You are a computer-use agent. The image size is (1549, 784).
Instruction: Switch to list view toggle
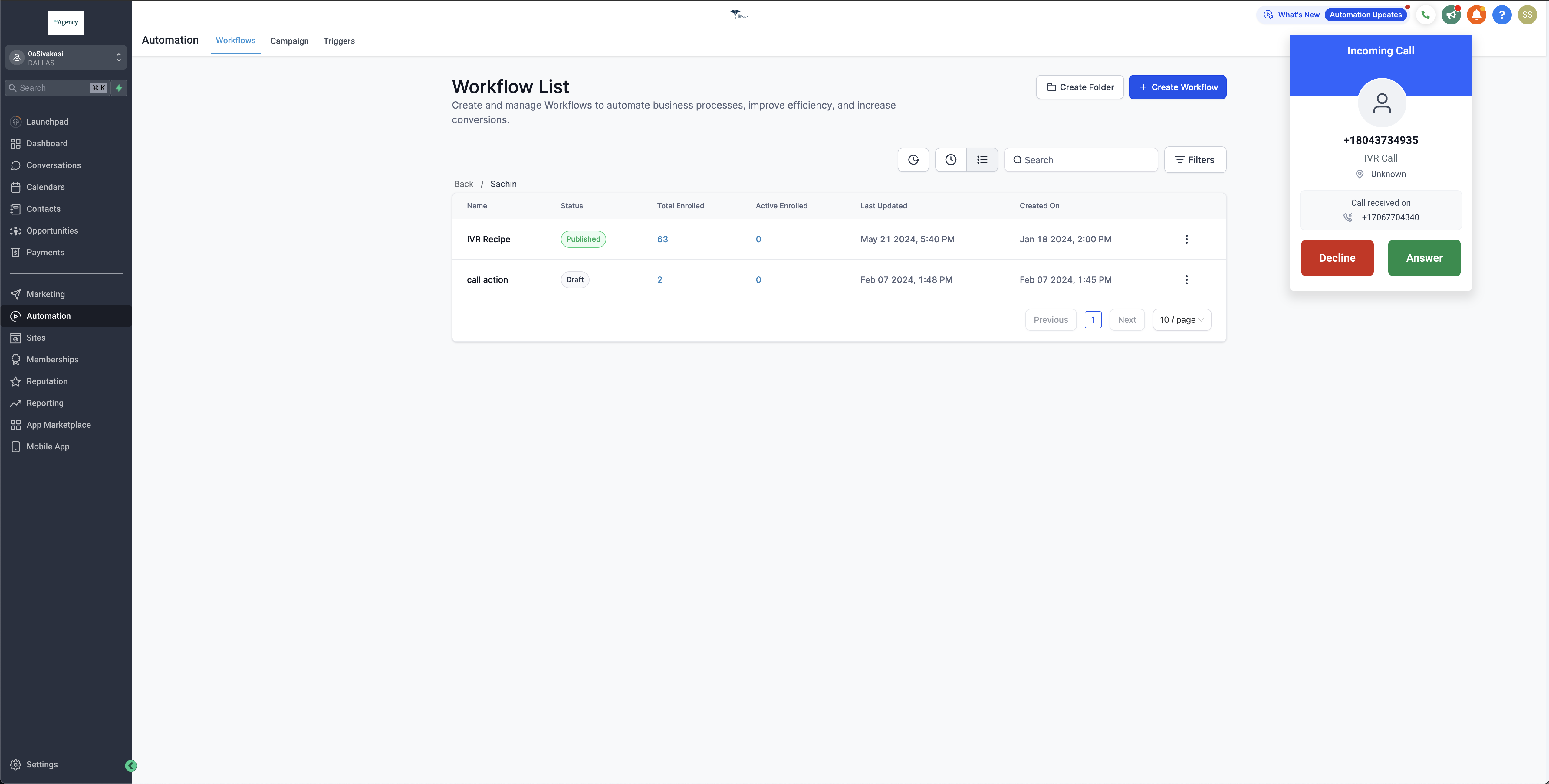pos(982,160)
